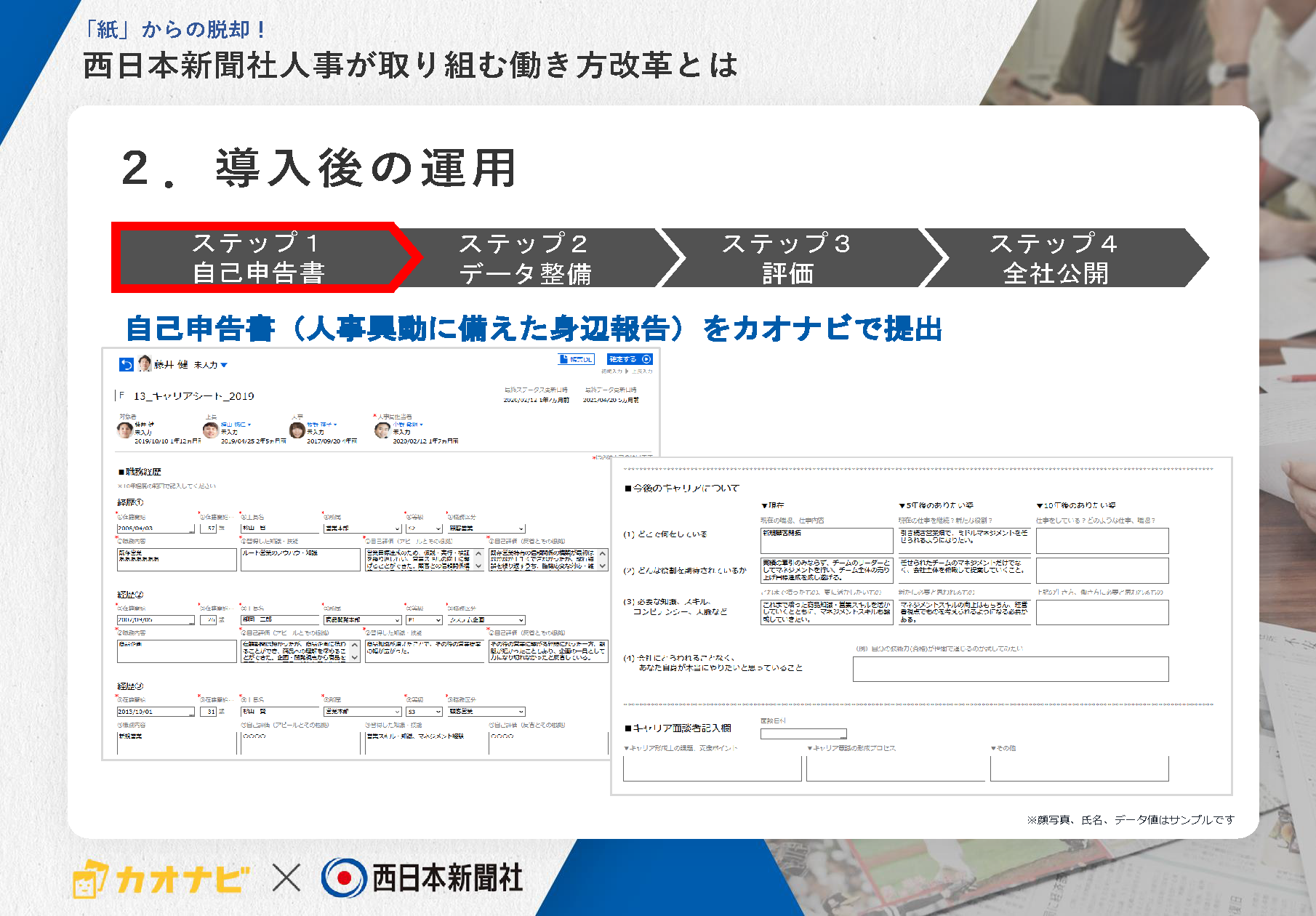Open the 人事担当者 name dropdown arrow
The image size is (1316, 916).
421,425
